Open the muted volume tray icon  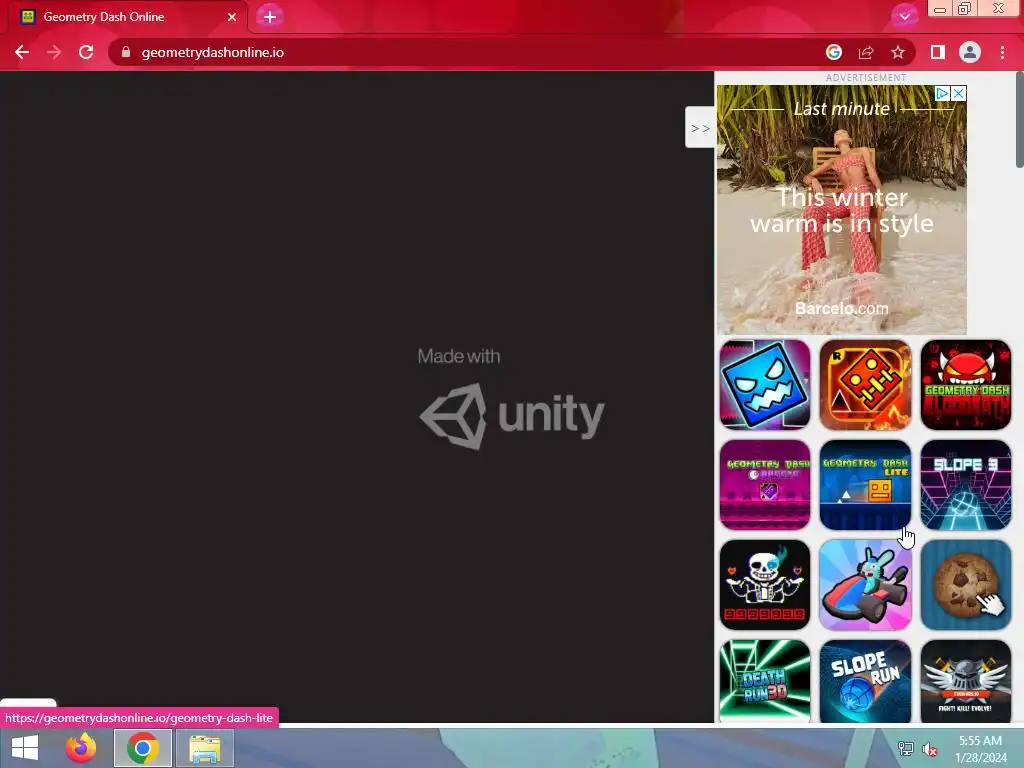coord(929,749)
